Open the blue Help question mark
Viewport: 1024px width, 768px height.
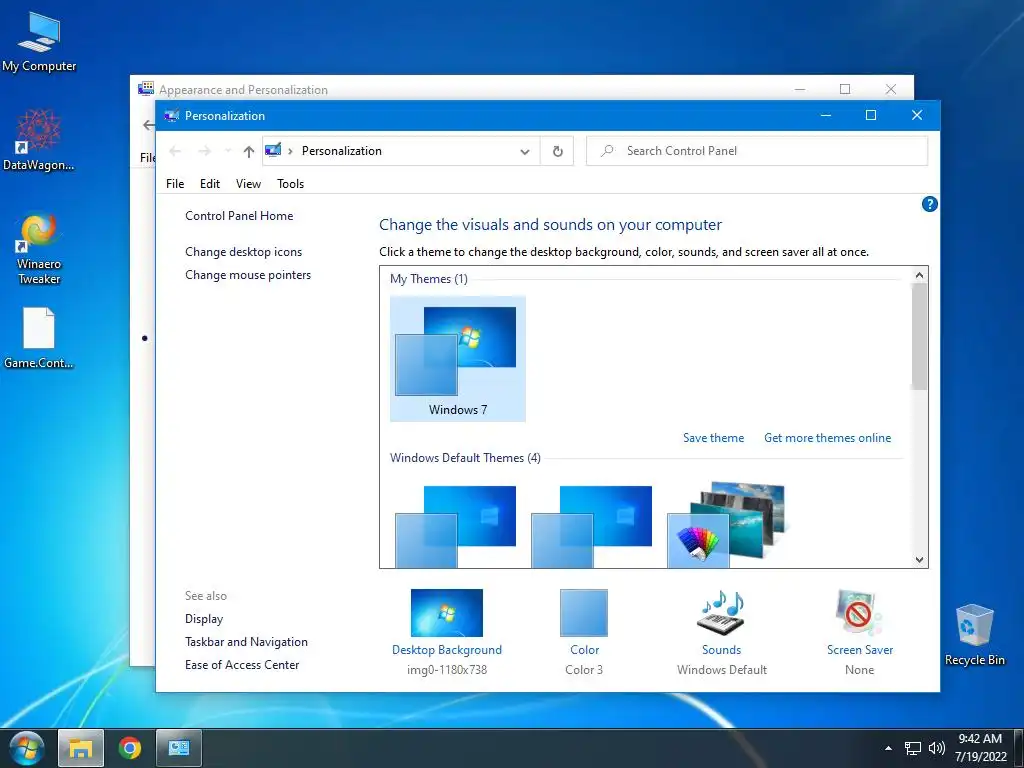929,204
